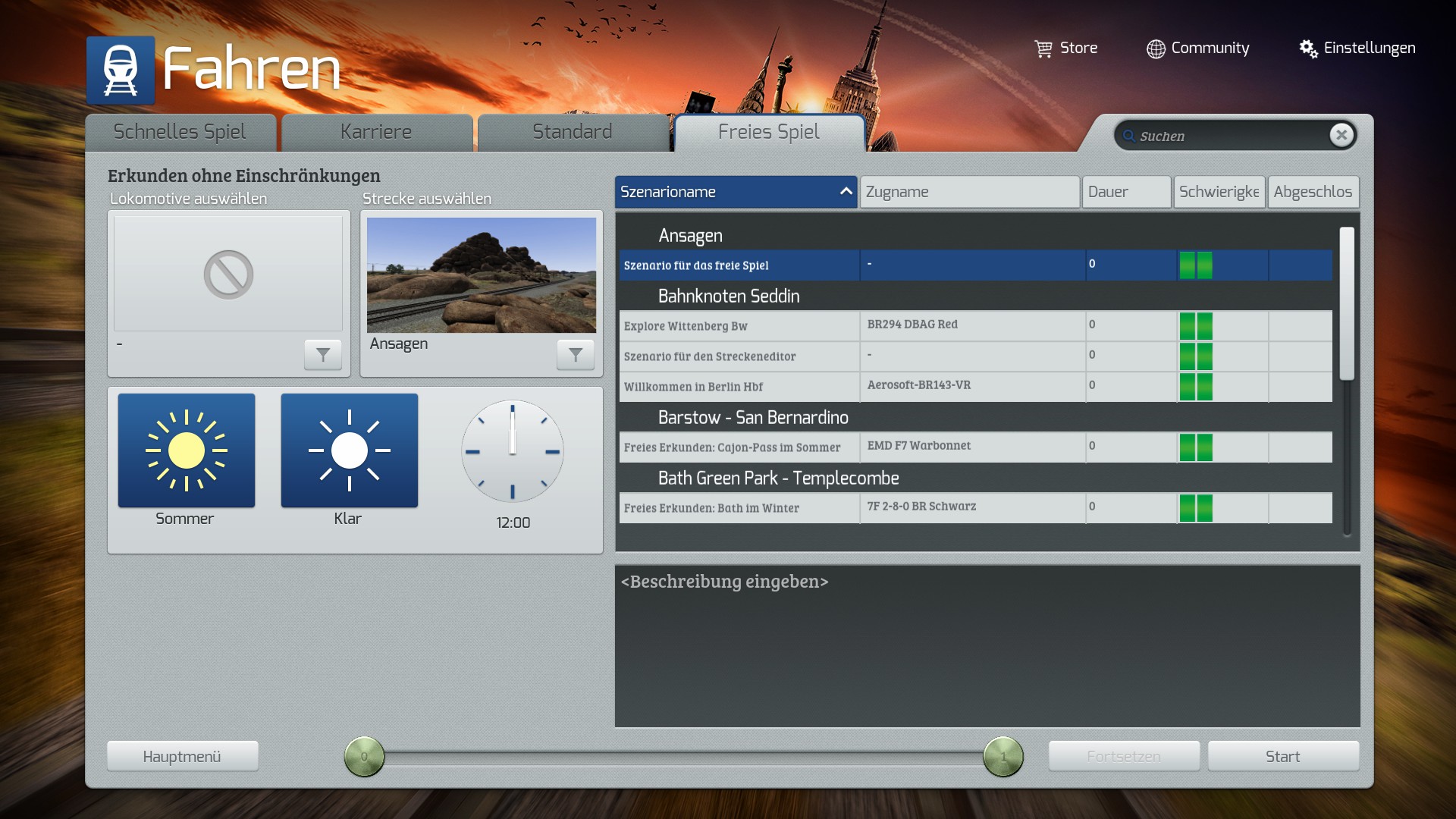Open the Store cart icon
This screenshot has height=819, width=1456.
click(x=1043, y=49)
